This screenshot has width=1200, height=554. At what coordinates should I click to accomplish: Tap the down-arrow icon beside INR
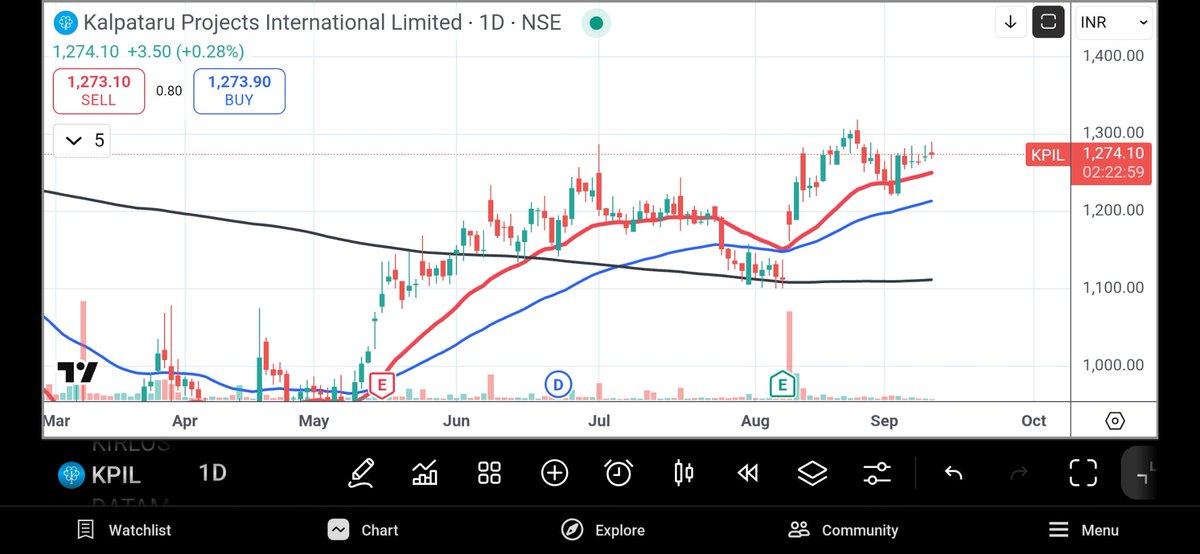(x=1011, y=22)
